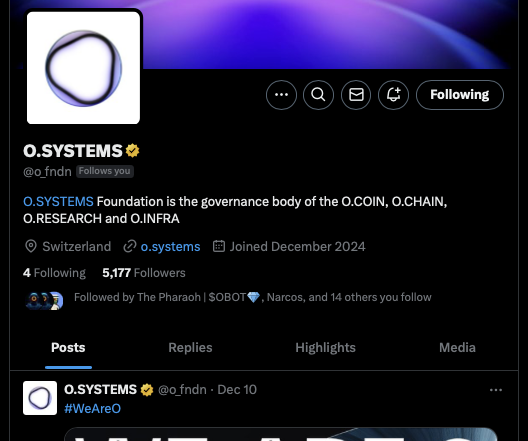Click the link chain icon beside website
Image resolution: width=528 pixels, height=441 pixels.
click(130, 246)
